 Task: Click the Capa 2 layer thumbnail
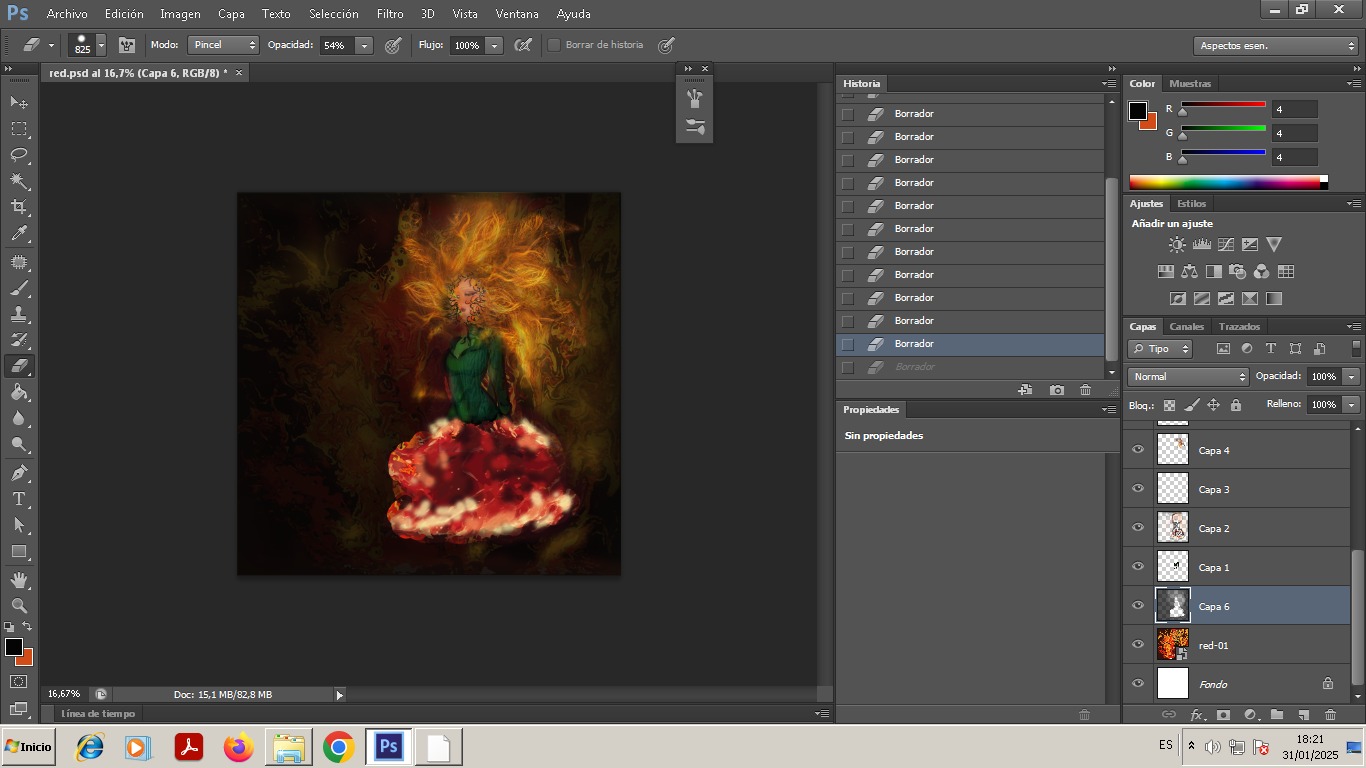pyautogui.click(x=1173, y=528)
